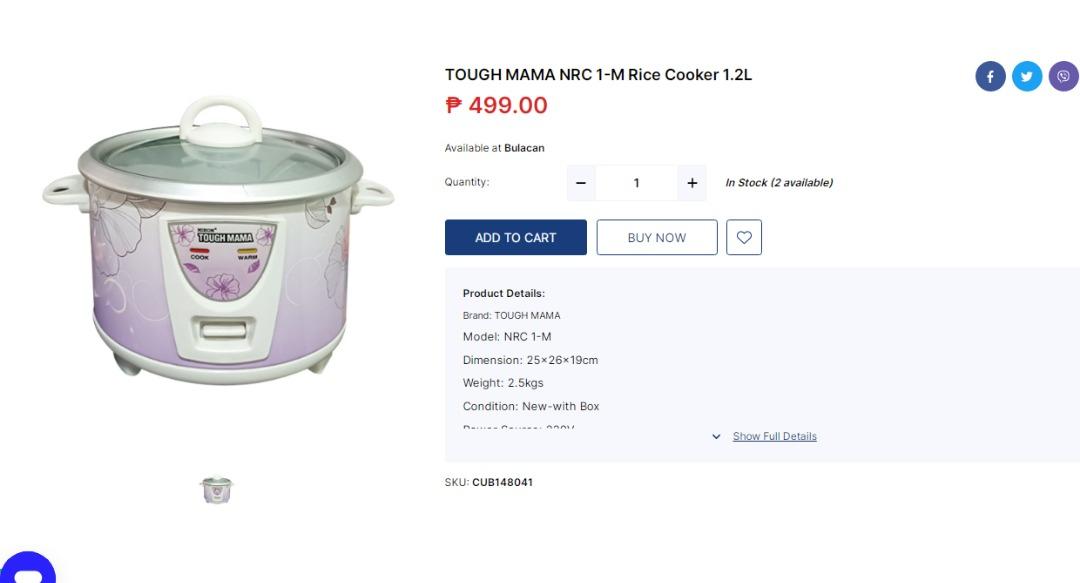This screenshot has height=583, width=1080.
Task: Select the small rice cooker thumbnail
Action: click(x=216, y=489)
